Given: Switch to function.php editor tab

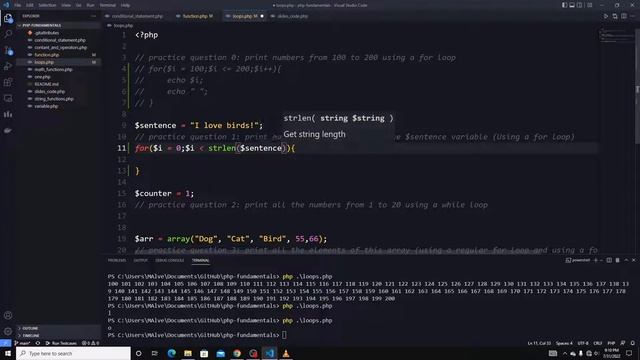Looking at the screenshot, I should pyautogui.click(x=195, y=16).
